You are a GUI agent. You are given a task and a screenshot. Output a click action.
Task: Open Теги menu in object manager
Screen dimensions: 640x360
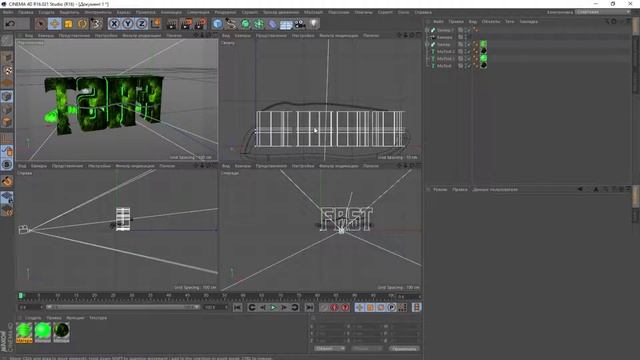pos(510,21)
